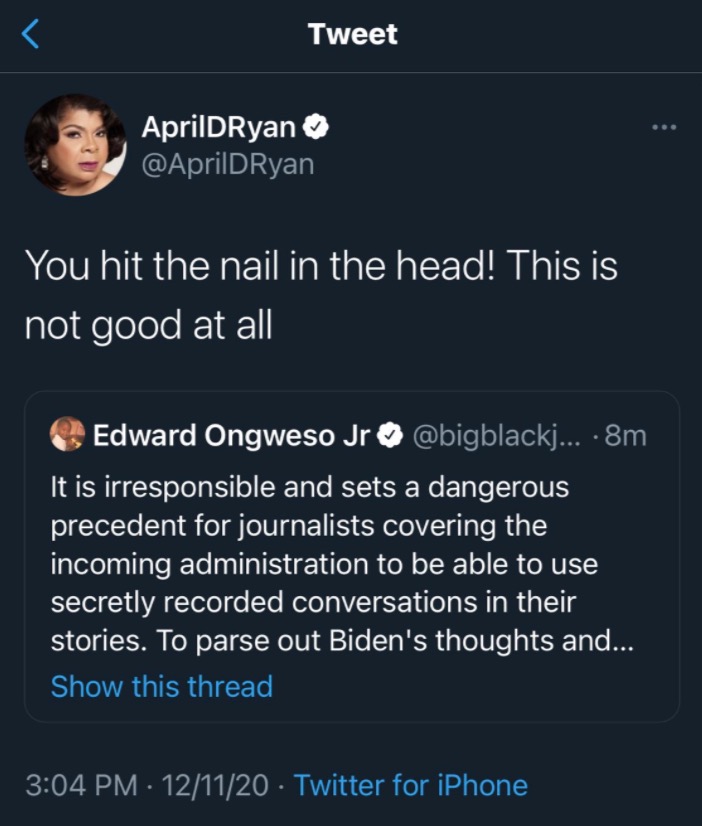Open the "Twitter for iPhone" source link
This screenshot has height=826, width=702.
pos(410,785)
